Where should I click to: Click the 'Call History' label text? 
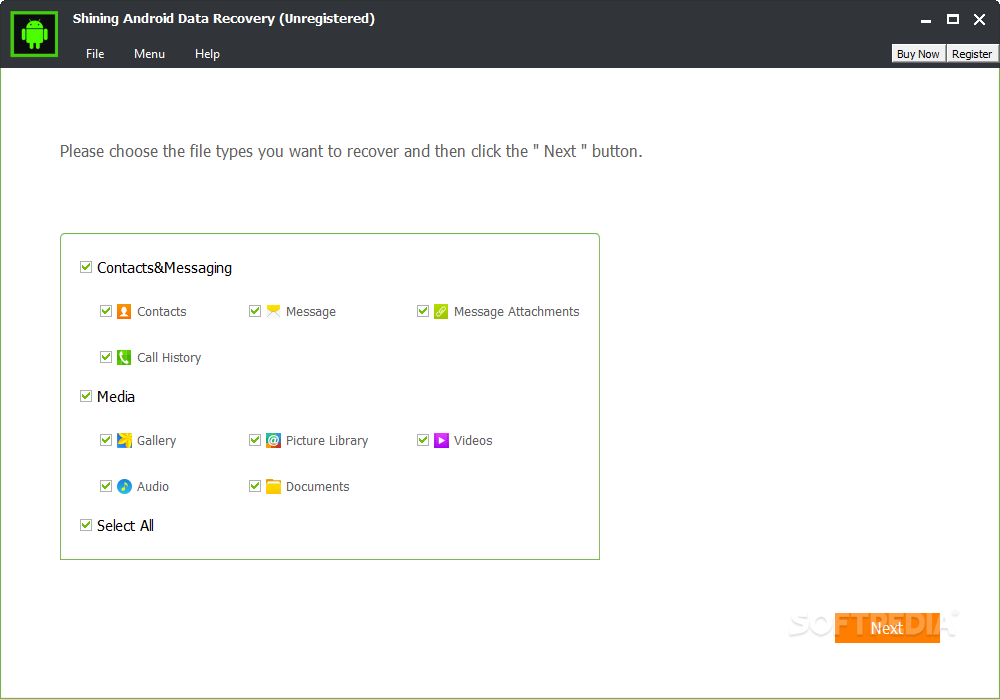[169, 358]
